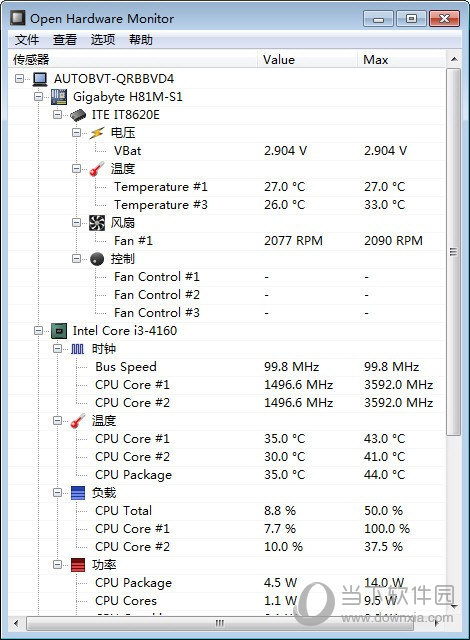Collapse the 功率 power group
Viewport: 470px width, 640px height.
57,565
